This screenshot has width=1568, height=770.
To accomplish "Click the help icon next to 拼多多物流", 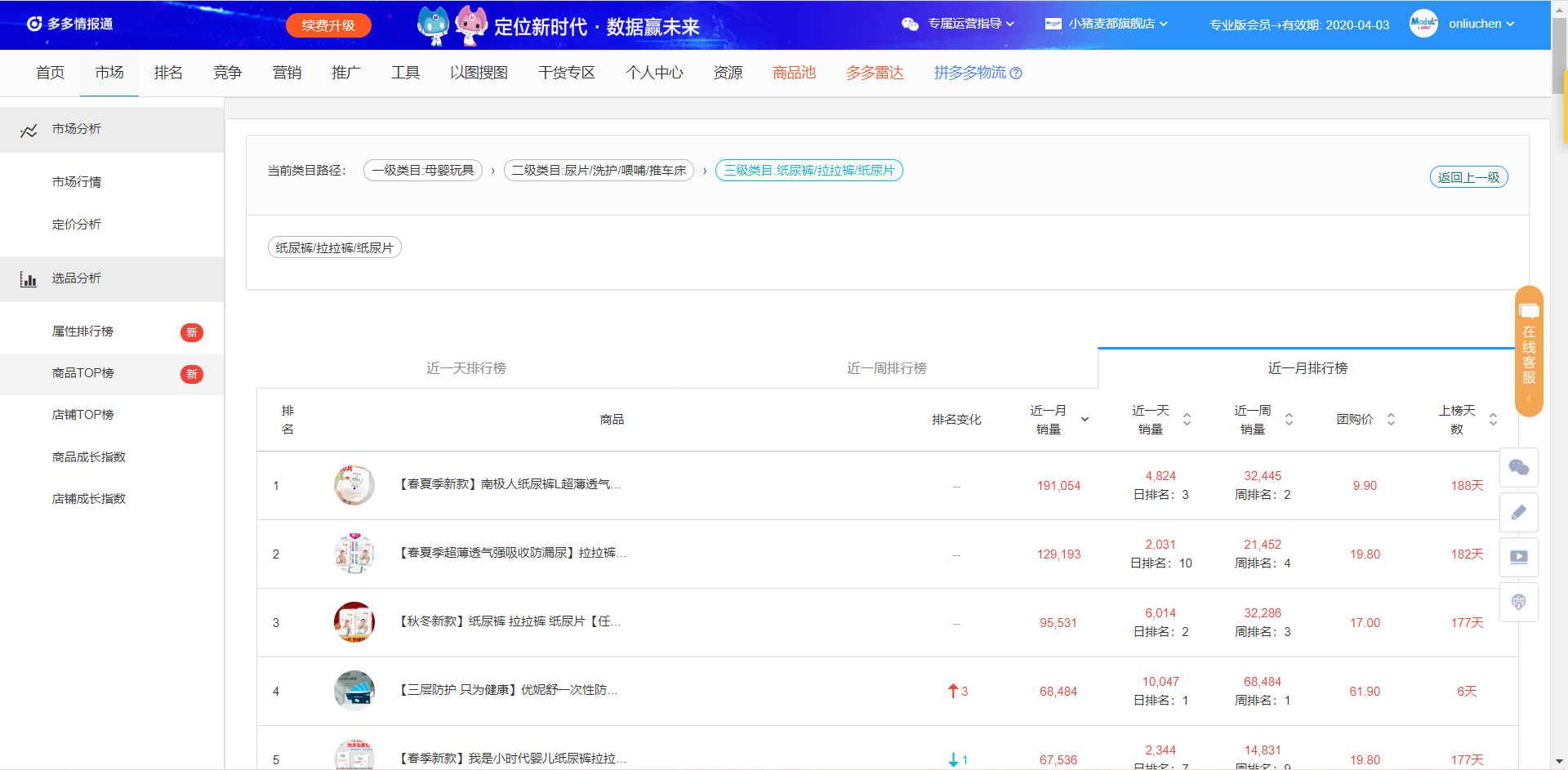I will (1016, 73).
